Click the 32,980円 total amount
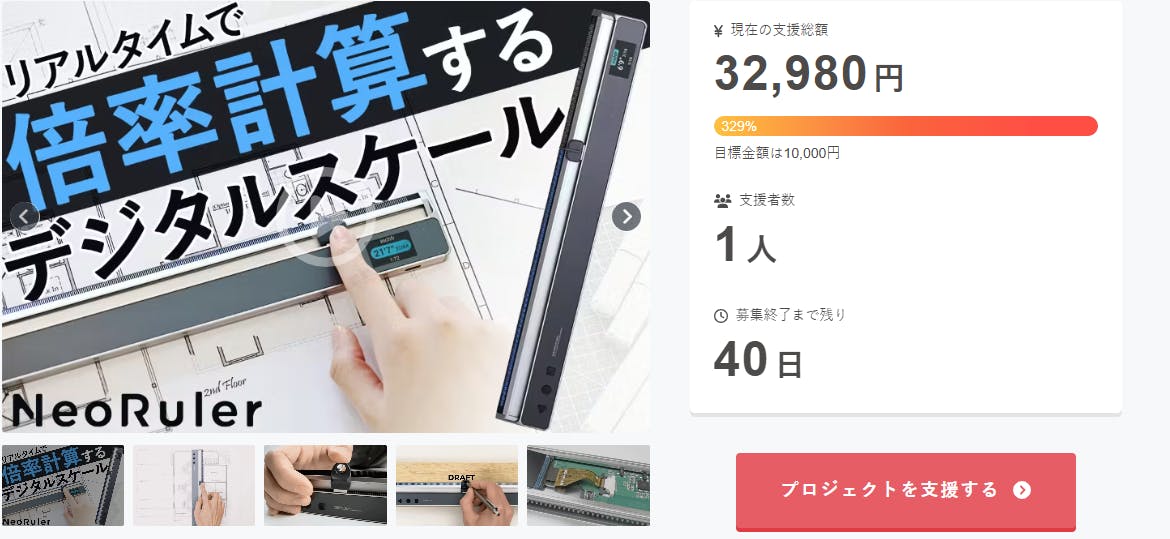 point(809,73)
